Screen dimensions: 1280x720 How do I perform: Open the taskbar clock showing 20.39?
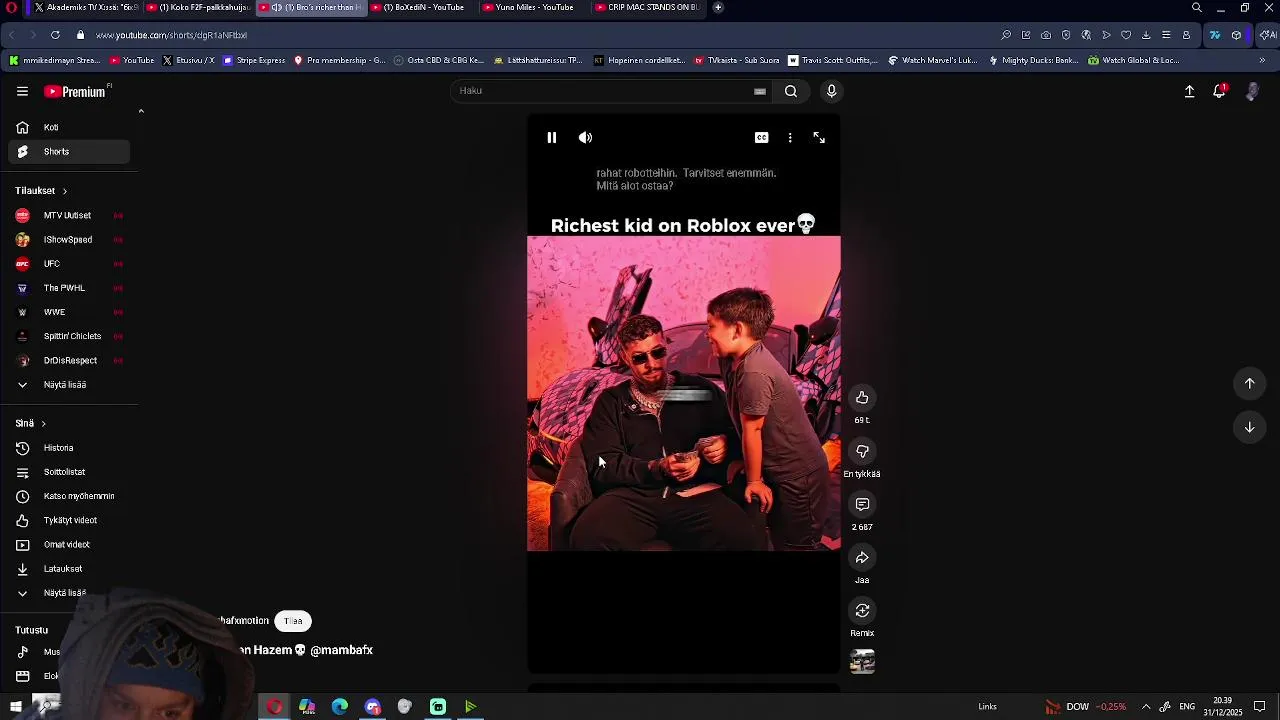1223,707
